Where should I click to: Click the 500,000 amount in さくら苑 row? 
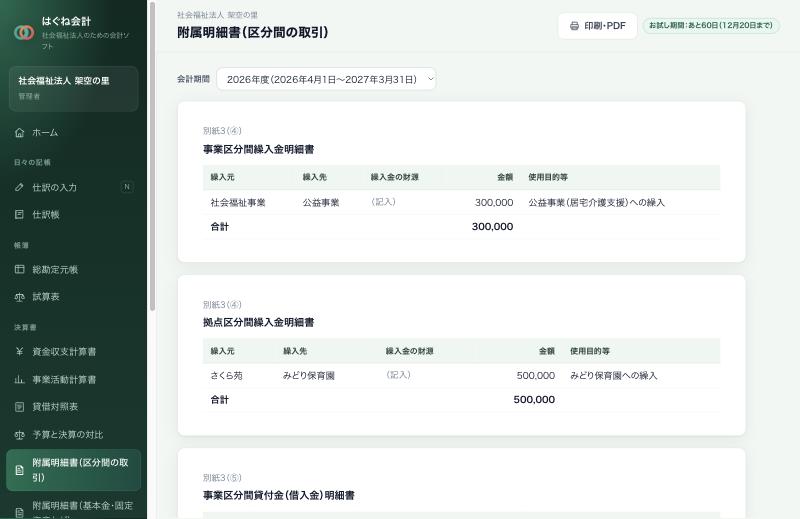(x=536, y=376)
